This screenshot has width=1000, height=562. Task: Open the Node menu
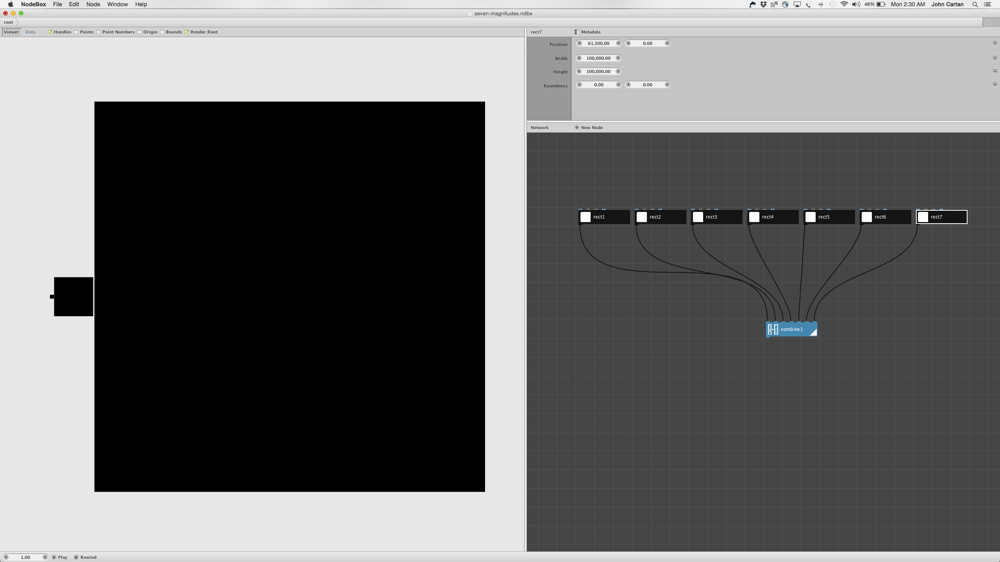click(93, 4)
